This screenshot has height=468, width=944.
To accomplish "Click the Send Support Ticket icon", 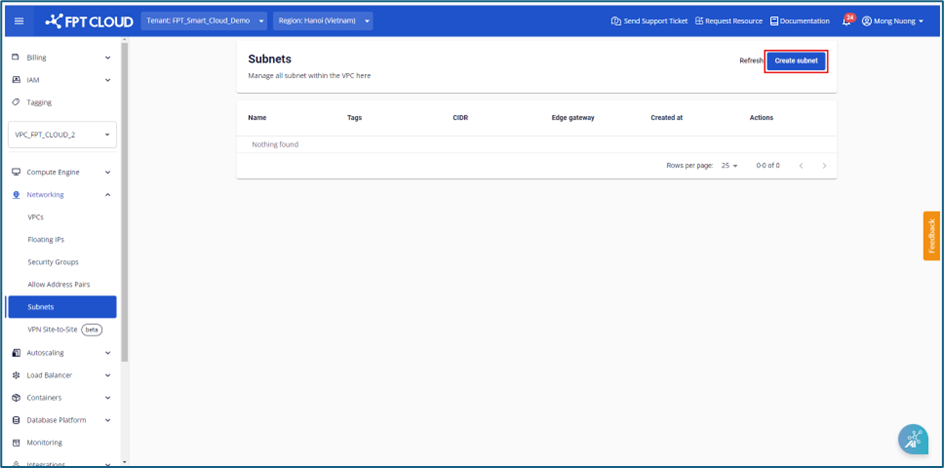I will 616,21.
